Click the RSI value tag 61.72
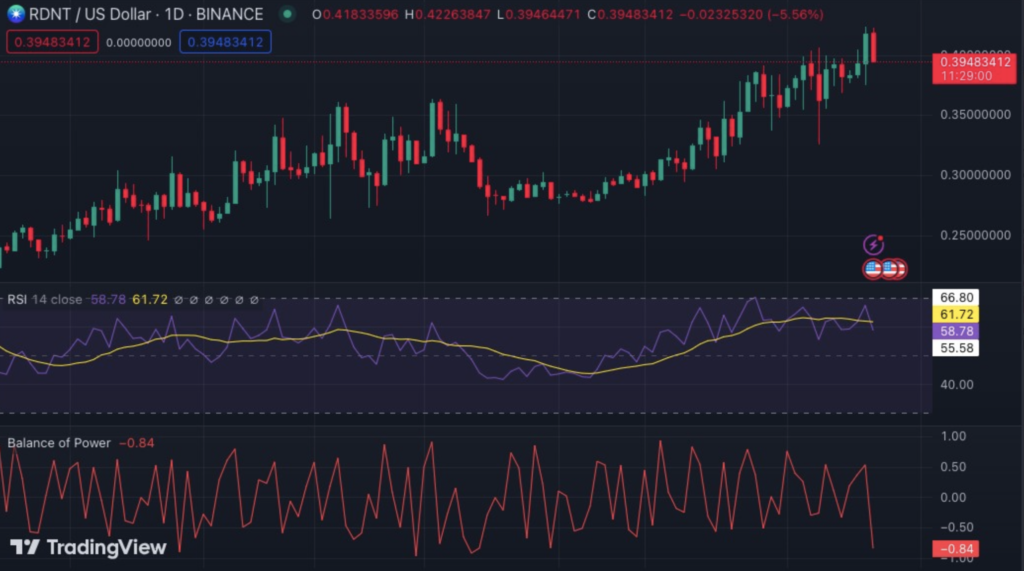The width and height of the screenshot is (1024, 571). (x=955, y=314)
